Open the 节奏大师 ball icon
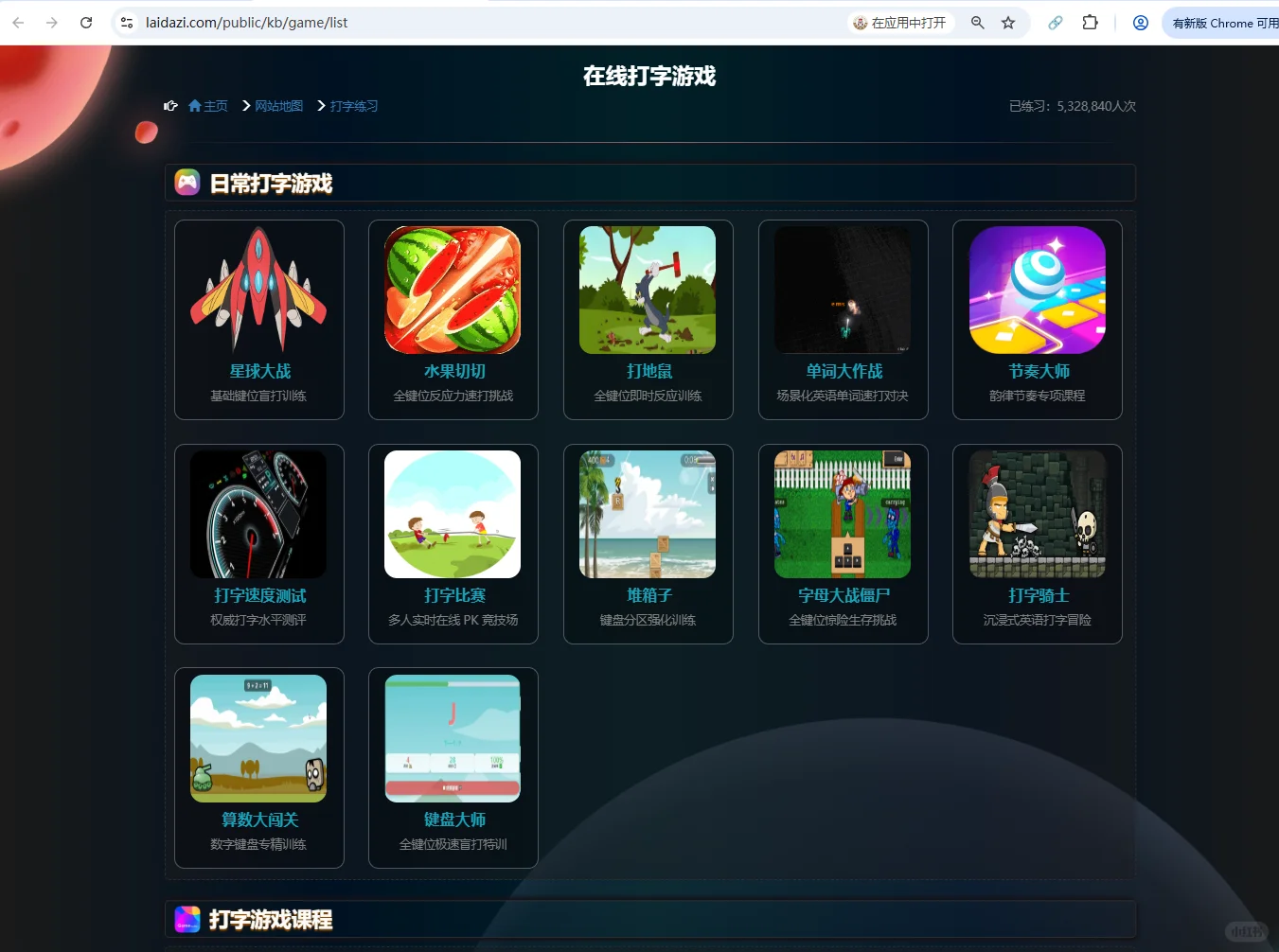The height and width of the screenshot is (952, 1279). click(x=1038, y=290)
